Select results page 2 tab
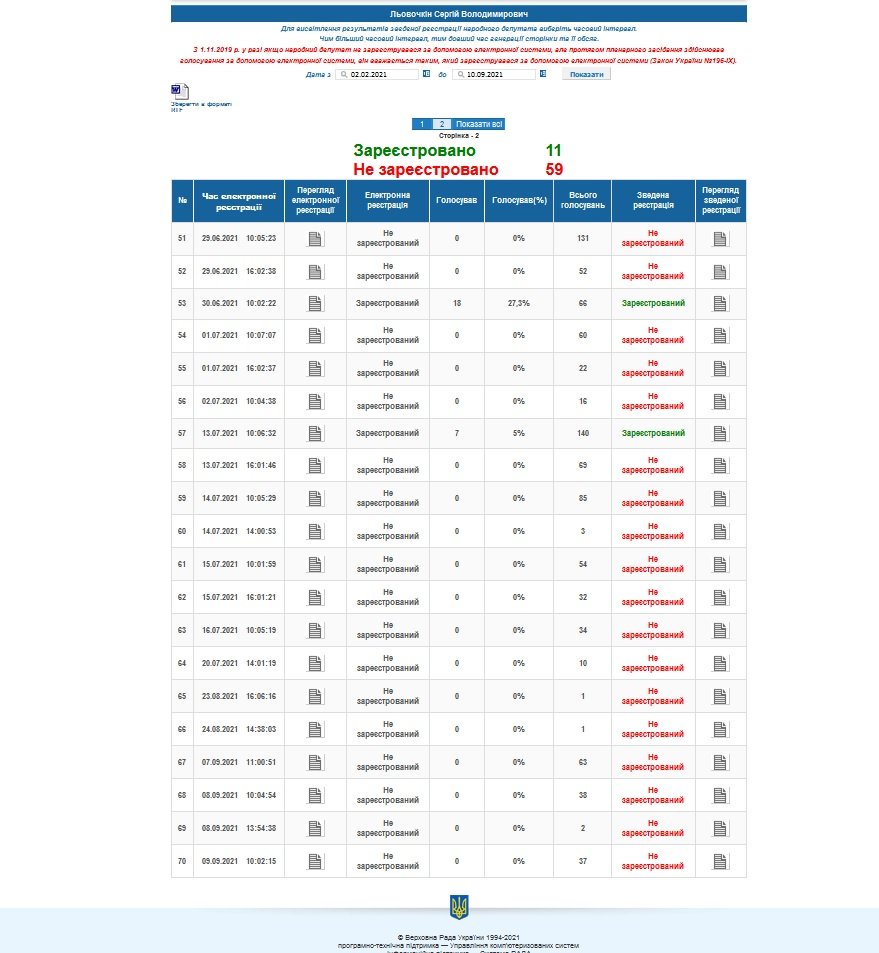This screenshot has width=879, height=953. click(x=443, y=124)
